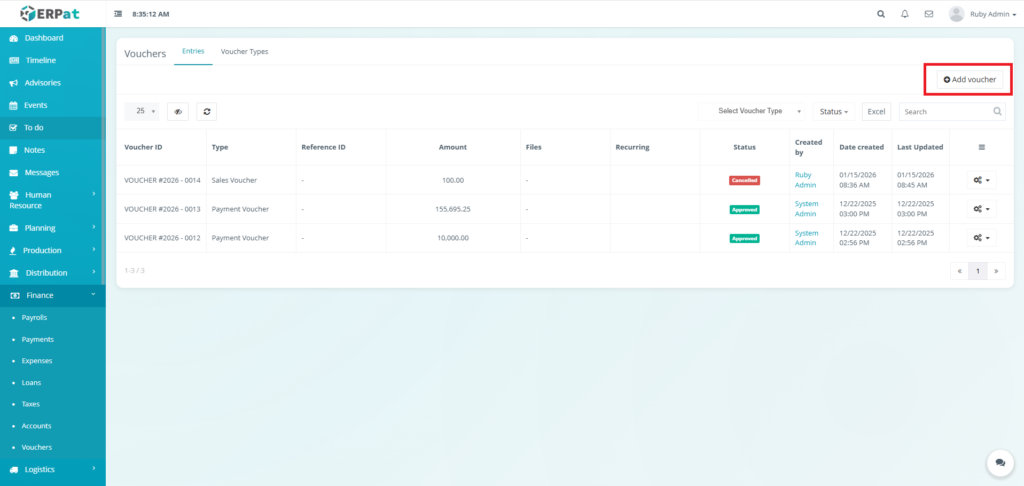Open System Admin link for VOUCHER #2026 - 0013
The height and width of the screenshot is (486, 1024).
pos(806,209)
